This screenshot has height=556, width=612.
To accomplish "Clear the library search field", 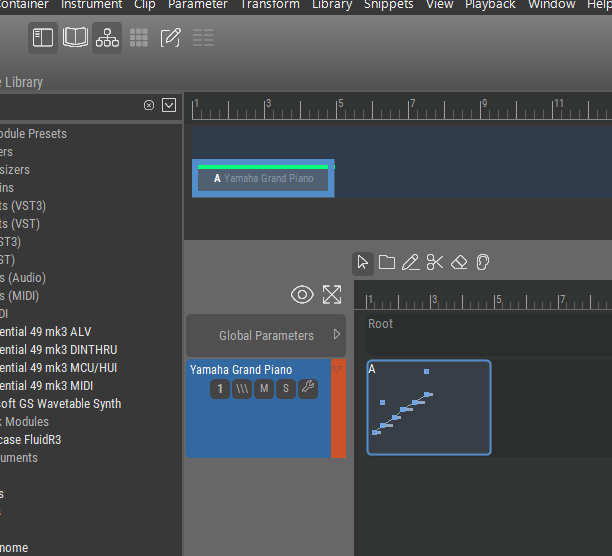I will [x=149, y=105].
